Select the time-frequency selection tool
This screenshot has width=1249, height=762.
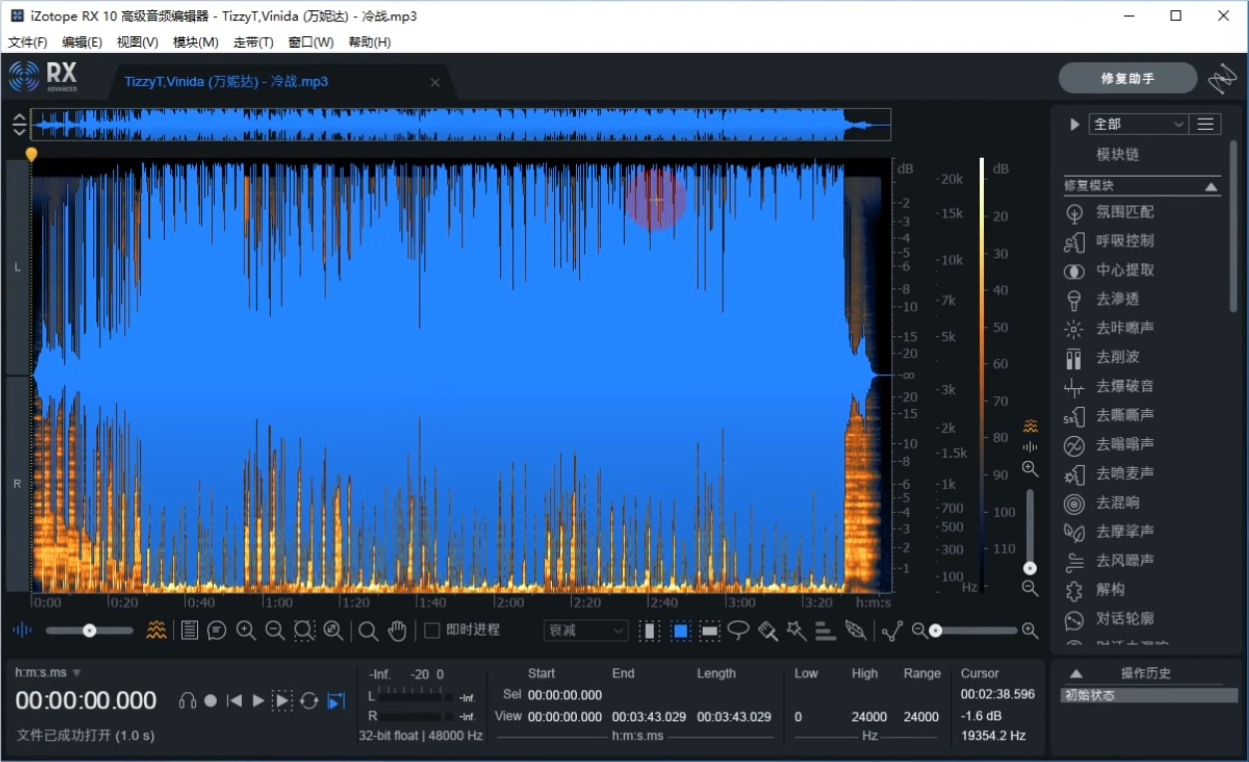(681, 630)
